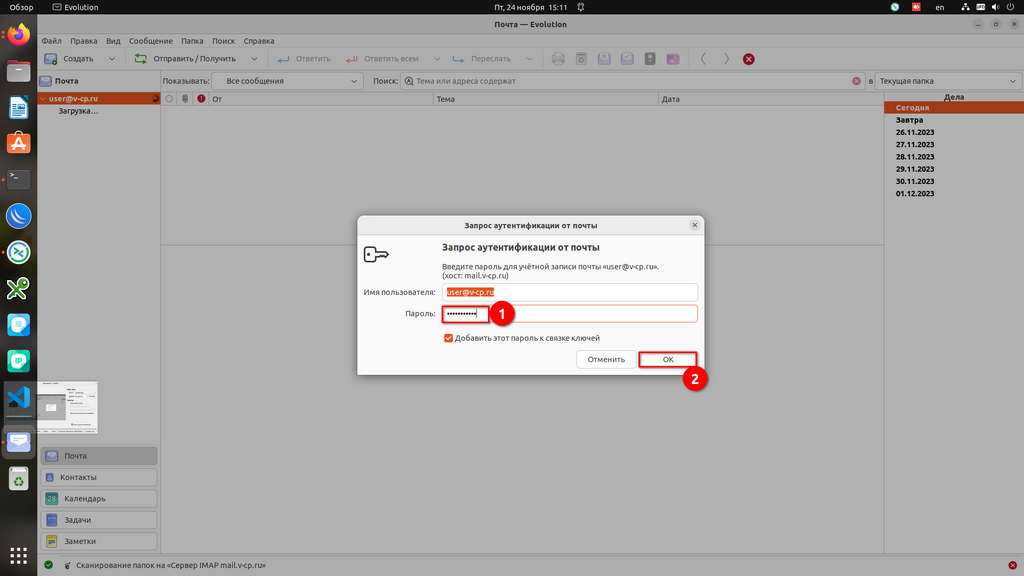The image size is (1024, 576).
Task: Expand the Создать button dropdown arrow
Action: pyautogui.click(x=111, y=59)
